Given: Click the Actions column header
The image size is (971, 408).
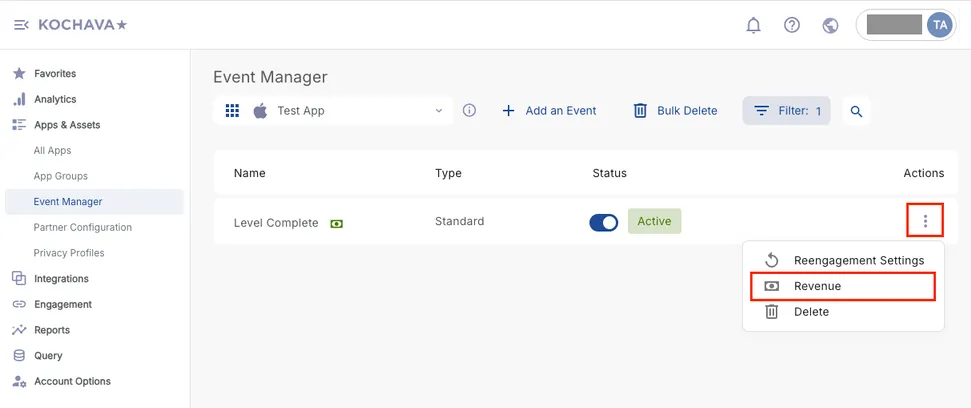Looking at the screenshot, I should pos(924,173).
